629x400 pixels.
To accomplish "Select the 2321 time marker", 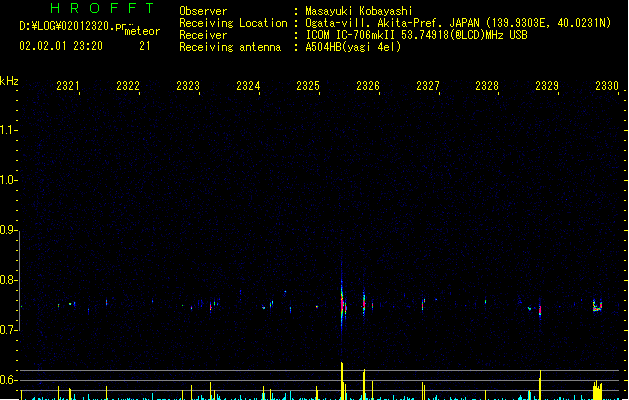I will [x=67, y=86].
